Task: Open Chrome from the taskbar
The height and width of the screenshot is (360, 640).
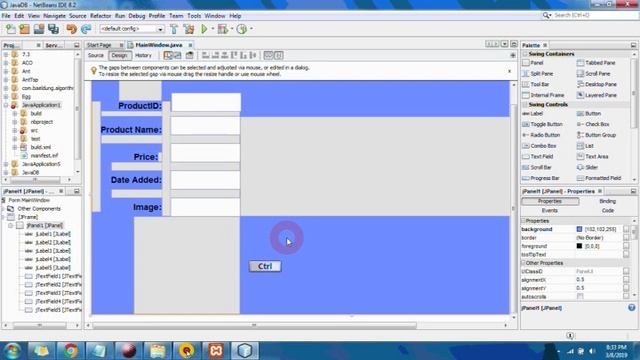Action: tap(70, 351)
